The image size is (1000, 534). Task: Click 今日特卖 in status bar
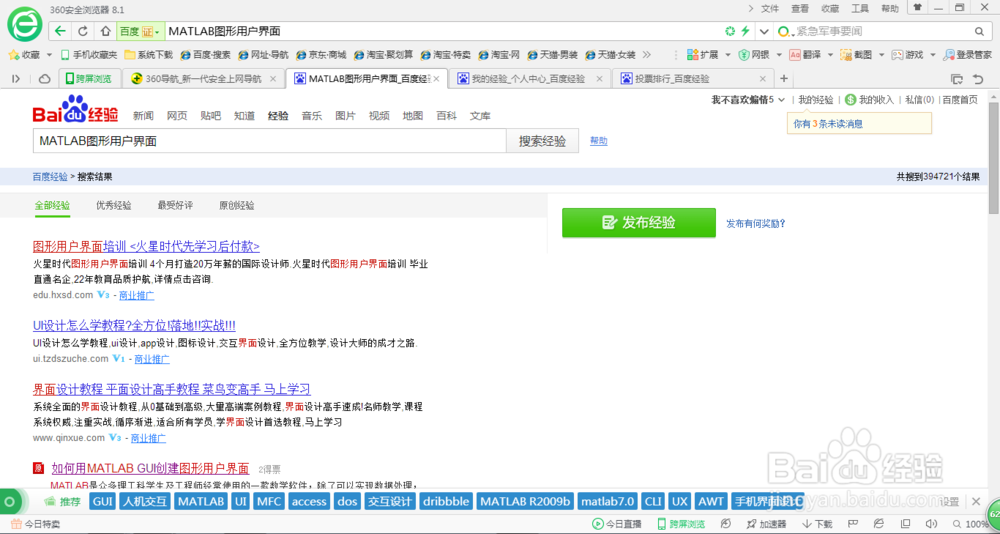click(36, 524)
